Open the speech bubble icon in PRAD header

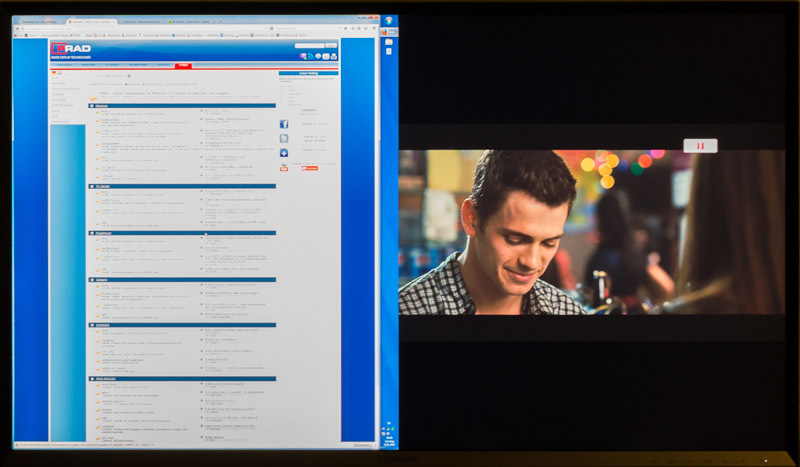(318, 56)
